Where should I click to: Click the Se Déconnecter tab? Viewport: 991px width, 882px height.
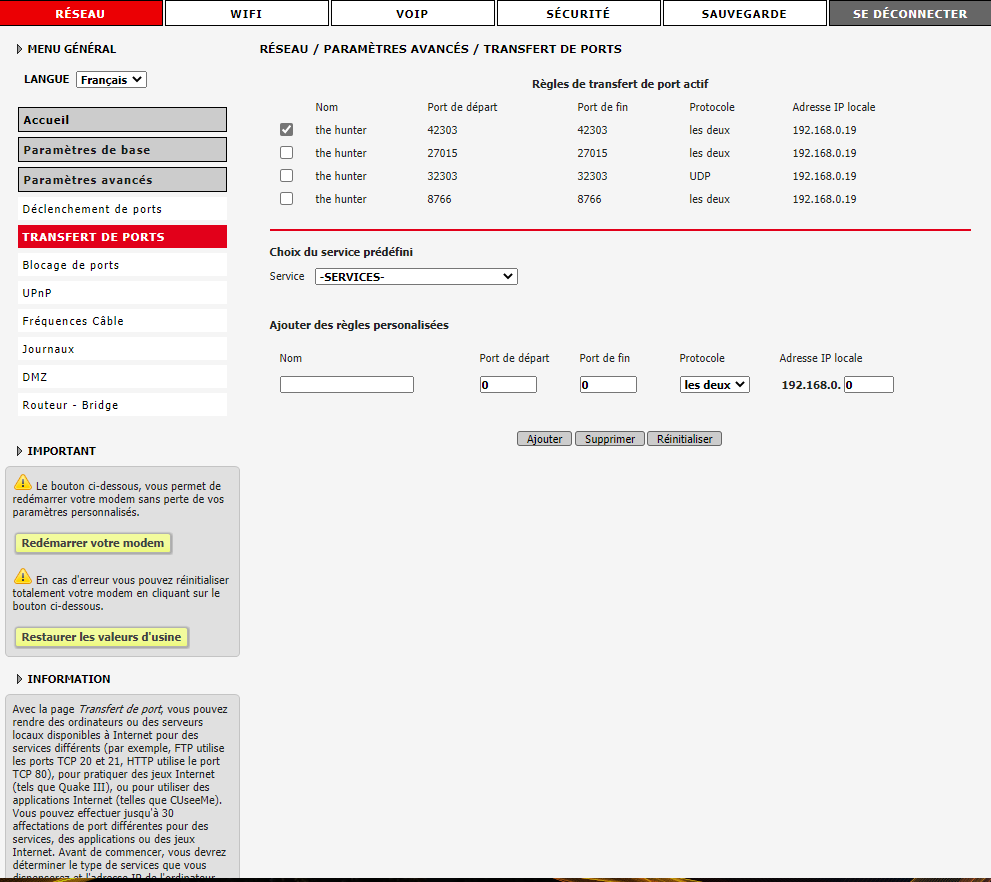(x=909, y=14)
